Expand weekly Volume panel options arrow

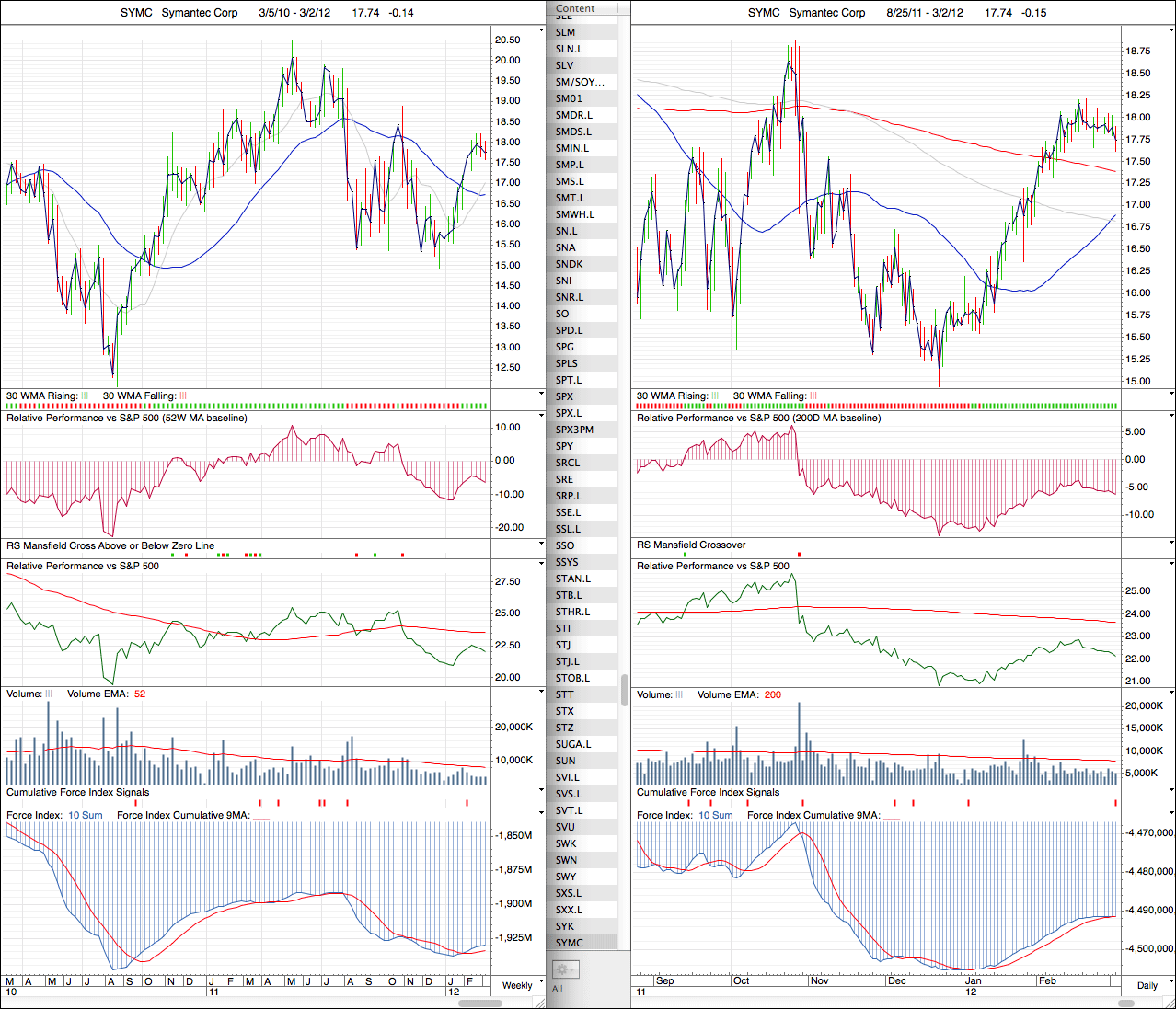[542, 693]
